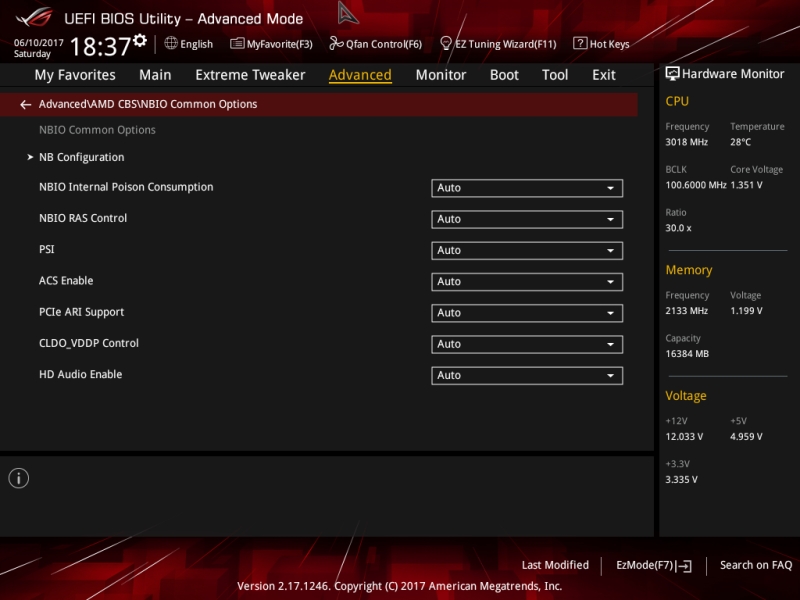Open NBIO Internal Poison Consumption dropdown

(x=527, y=188)
